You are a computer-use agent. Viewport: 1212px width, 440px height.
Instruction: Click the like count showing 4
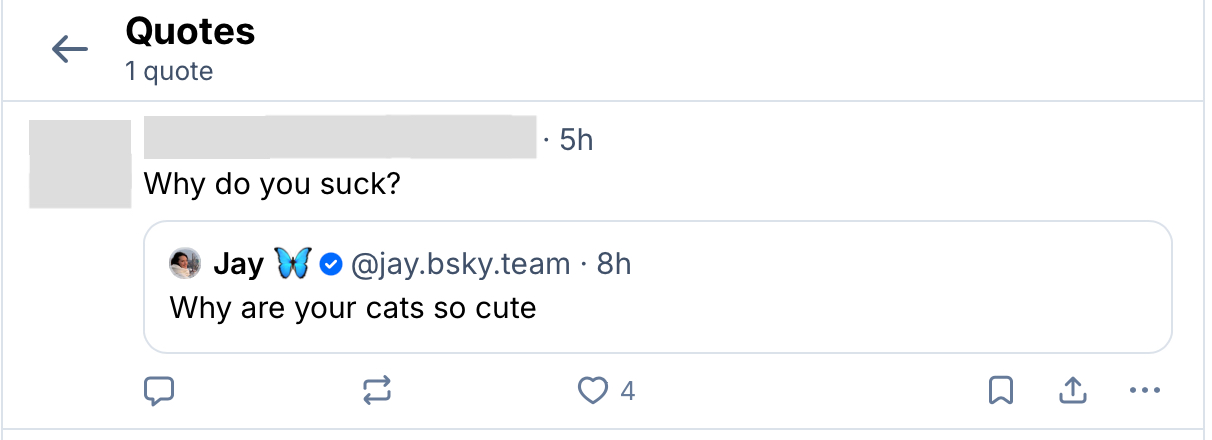628,391
